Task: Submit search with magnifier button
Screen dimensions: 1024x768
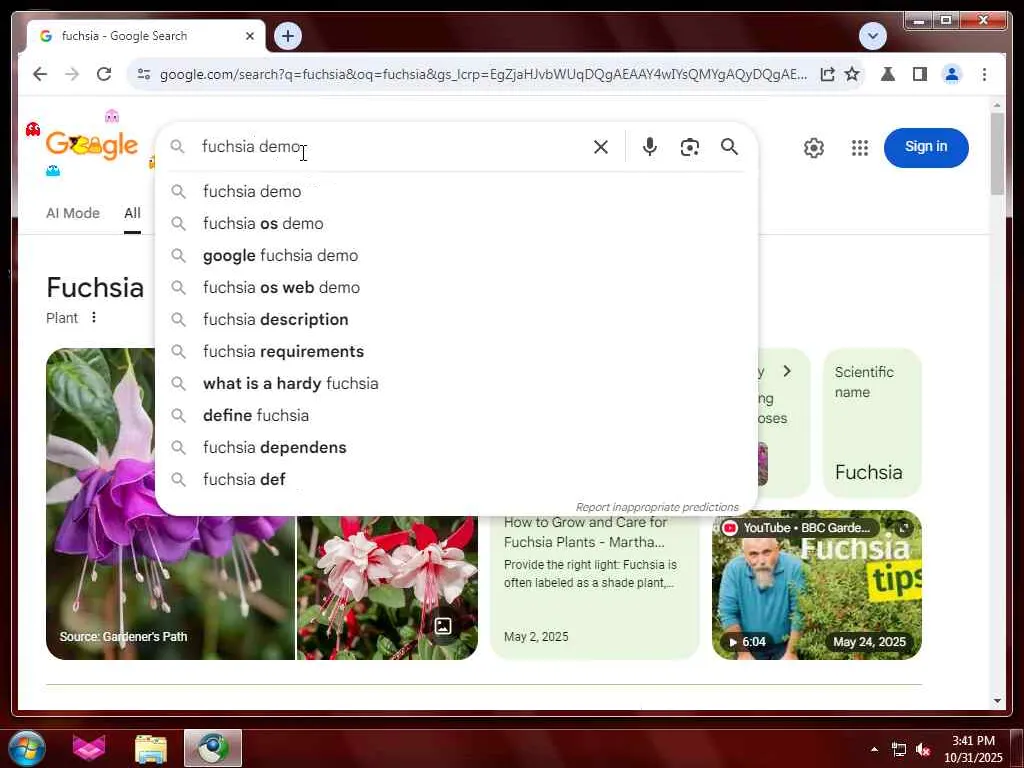Action: (x=729, y=147)
